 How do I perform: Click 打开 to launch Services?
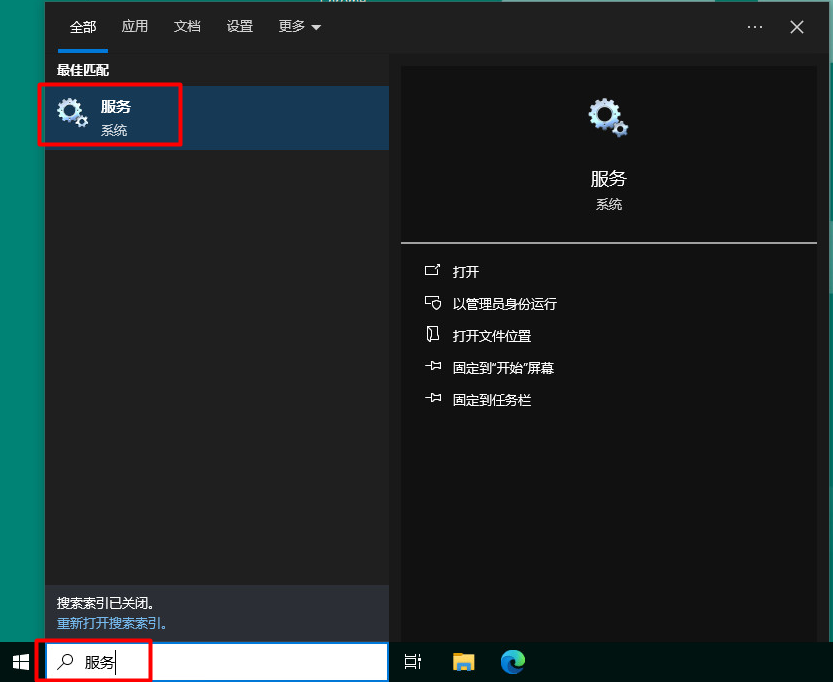click(x=466, y=272)
